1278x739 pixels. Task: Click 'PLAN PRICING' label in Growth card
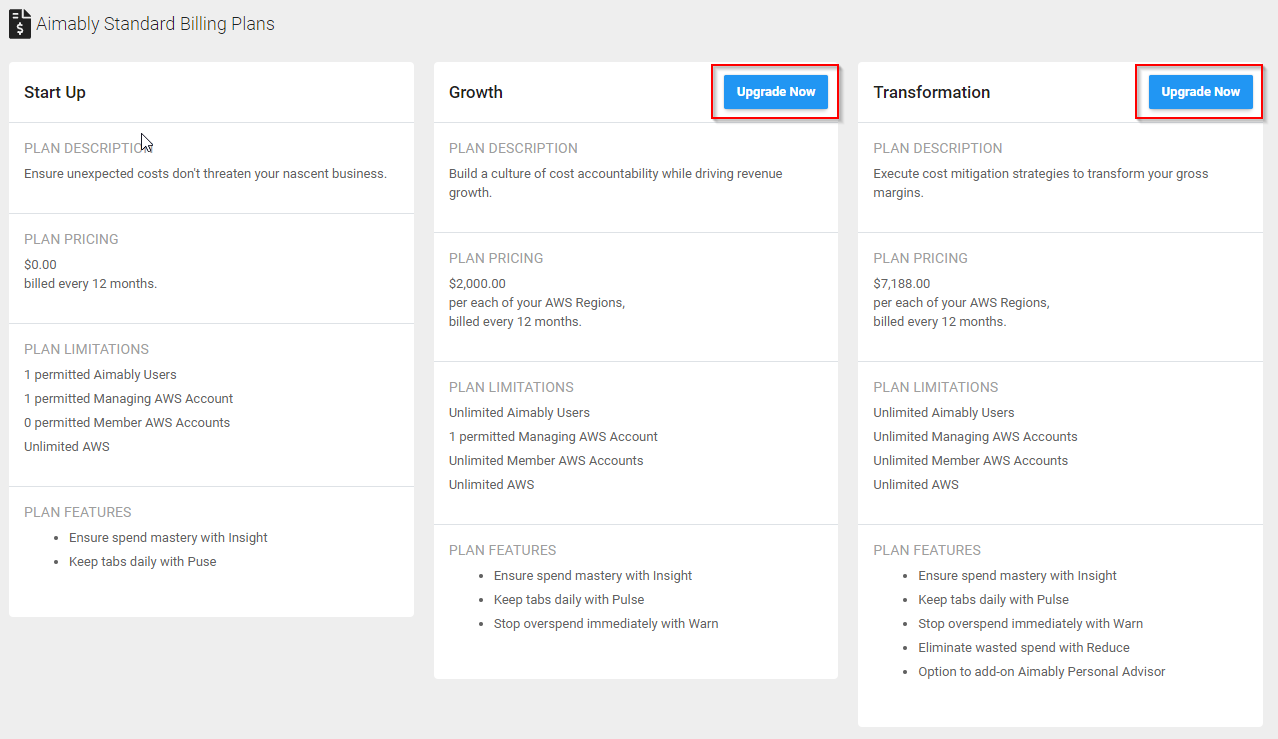(x=496, y=259)
